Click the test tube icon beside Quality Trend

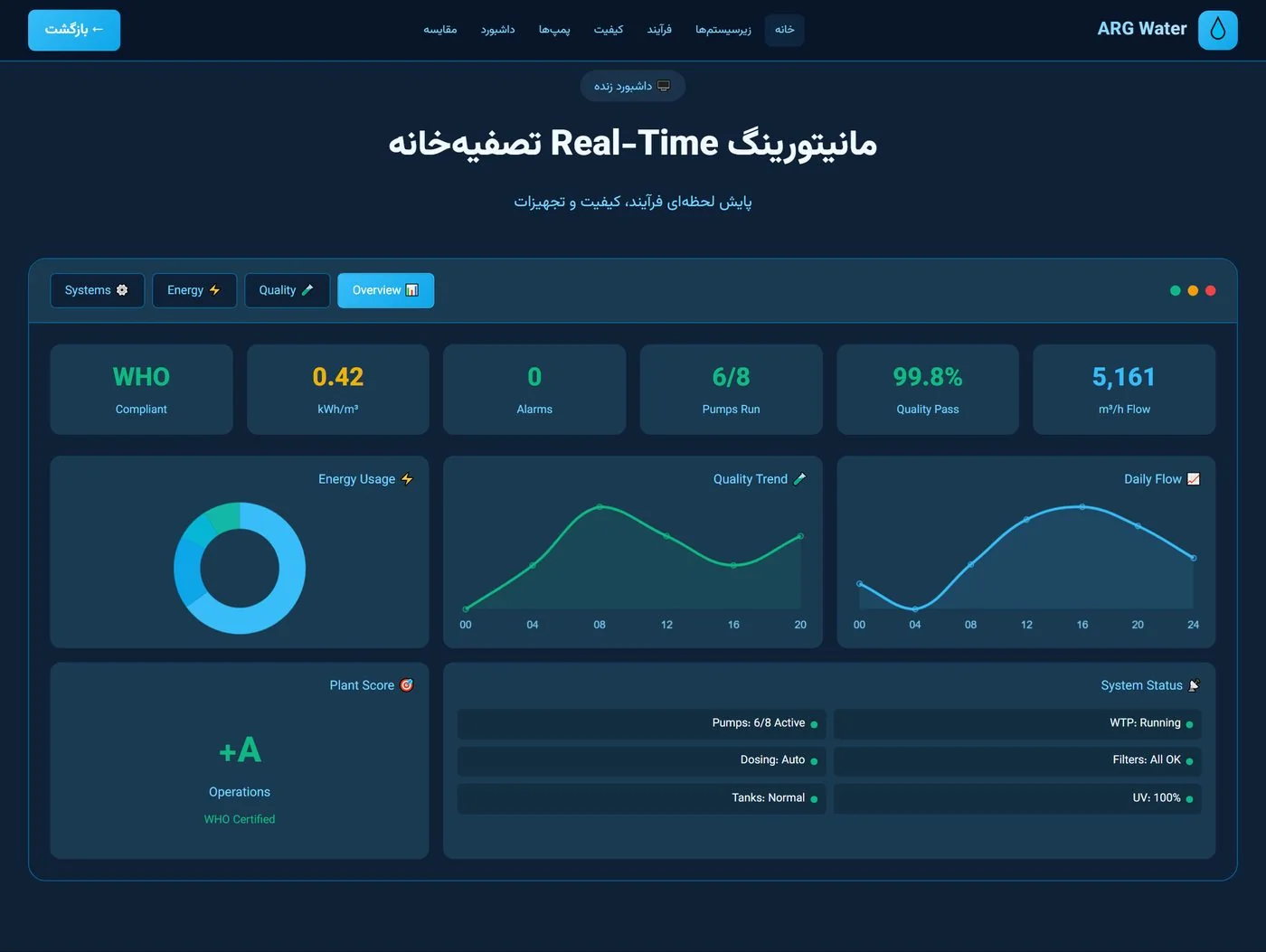pos(799,479)
